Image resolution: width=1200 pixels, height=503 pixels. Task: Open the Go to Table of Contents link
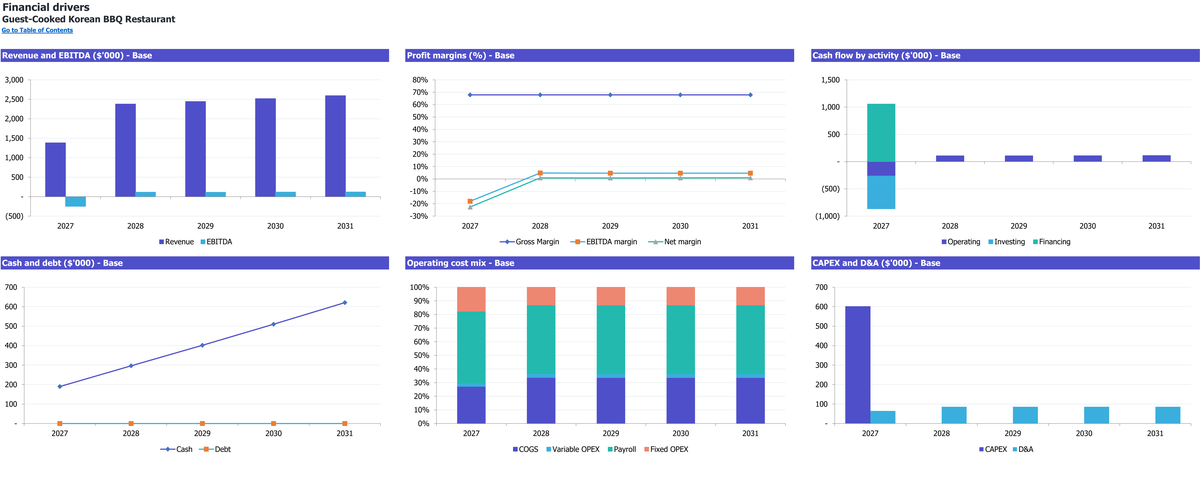pyautogui.click(x=37, y=30)
